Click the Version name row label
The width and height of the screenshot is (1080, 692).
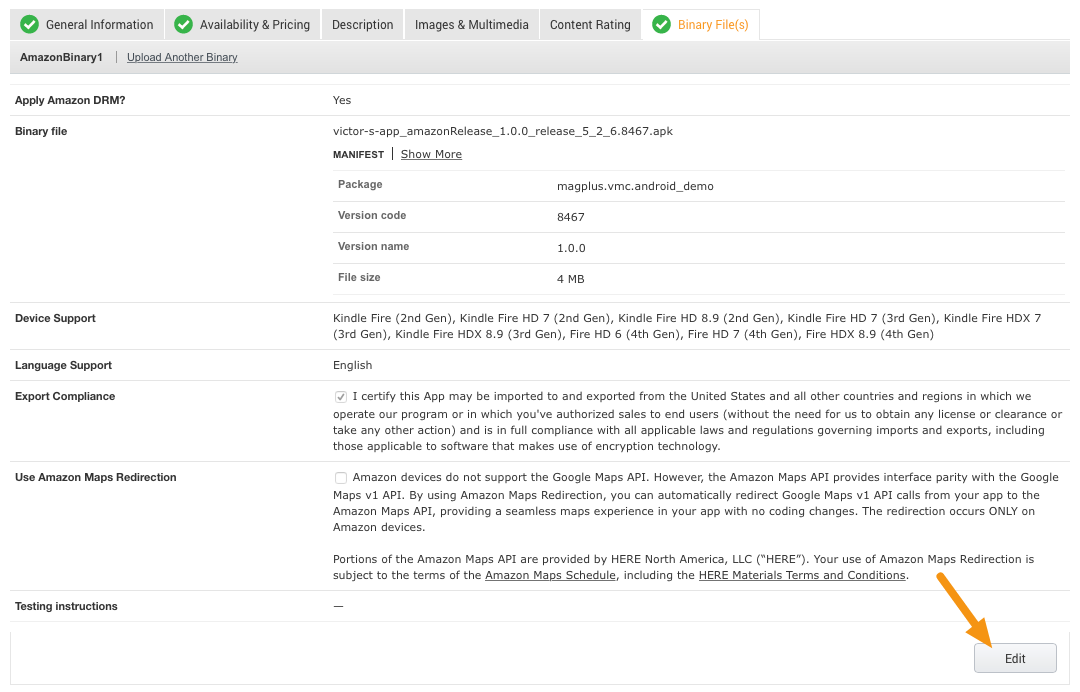pyautogui.click(x=373, y=246)
